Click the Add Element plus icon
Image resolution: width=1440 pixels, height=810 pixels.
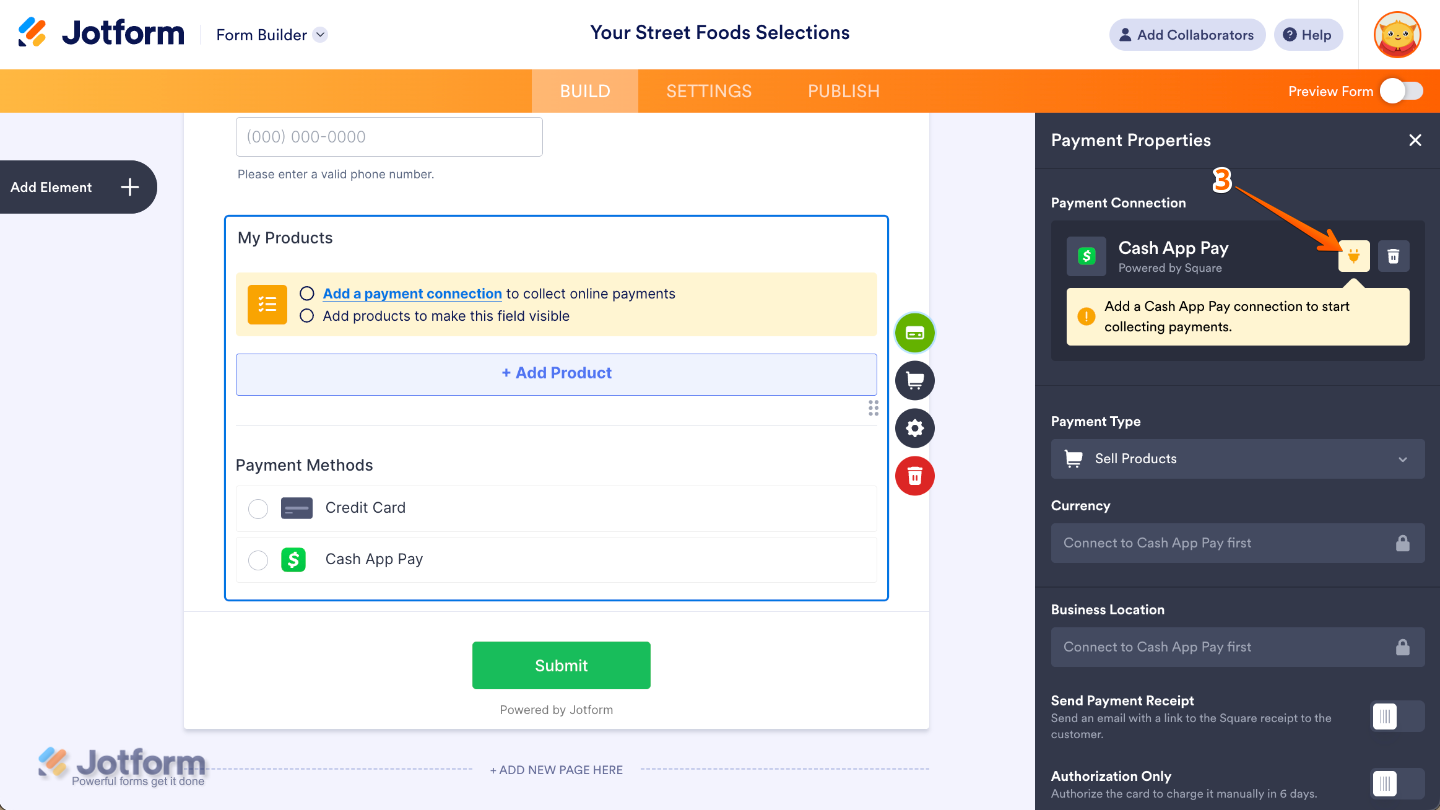pos(129,187)
